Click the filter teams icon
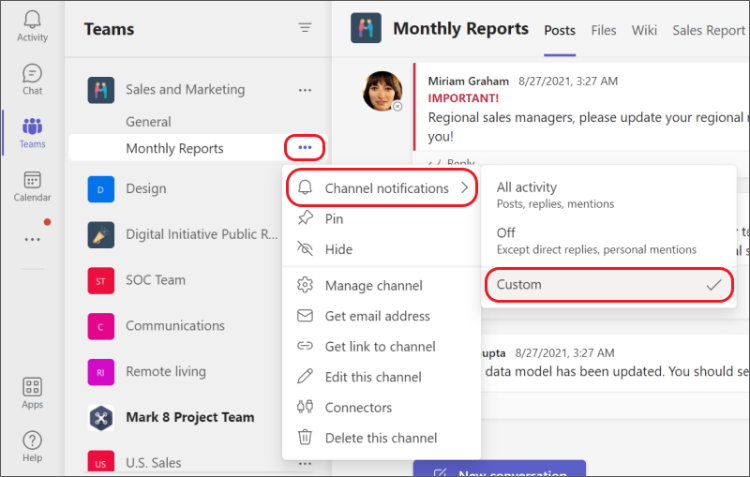This screenshot has height=477, width=750. pyautogui.click(x=305, y=29)
